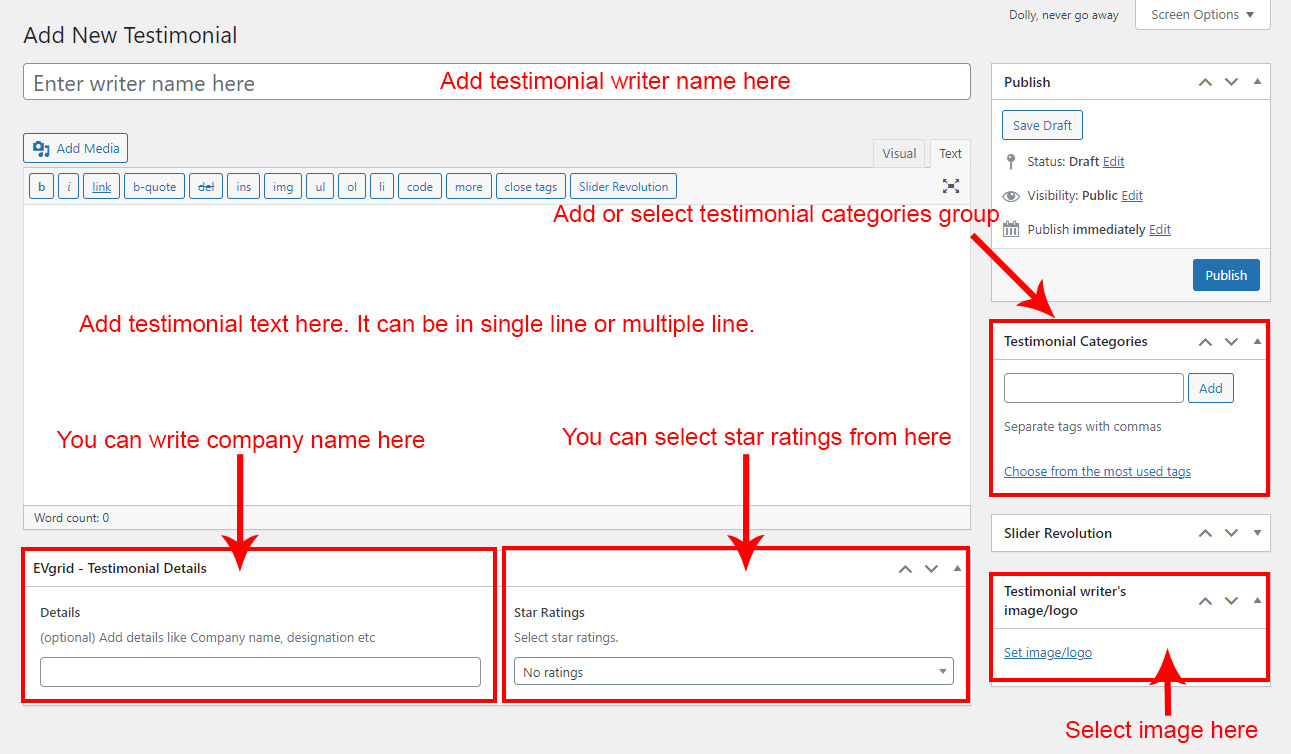Image resolution: width=1291 pixels, height=754 pixels.
Task: Collapse the Publish panel
Action: pos(1257,82)
